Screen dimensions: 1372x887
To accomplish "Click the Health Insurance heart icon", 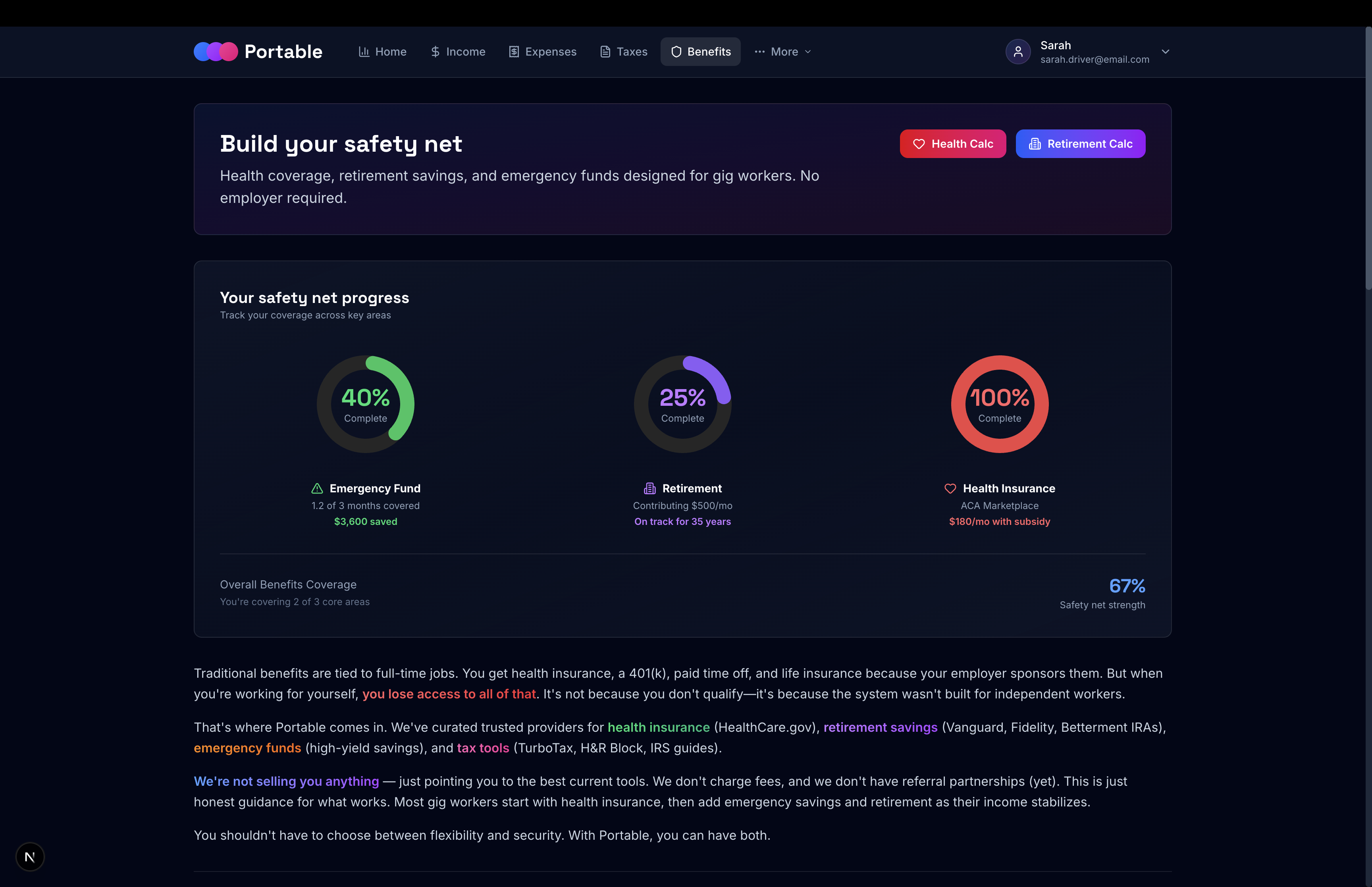I will click(x=950, y=488).
